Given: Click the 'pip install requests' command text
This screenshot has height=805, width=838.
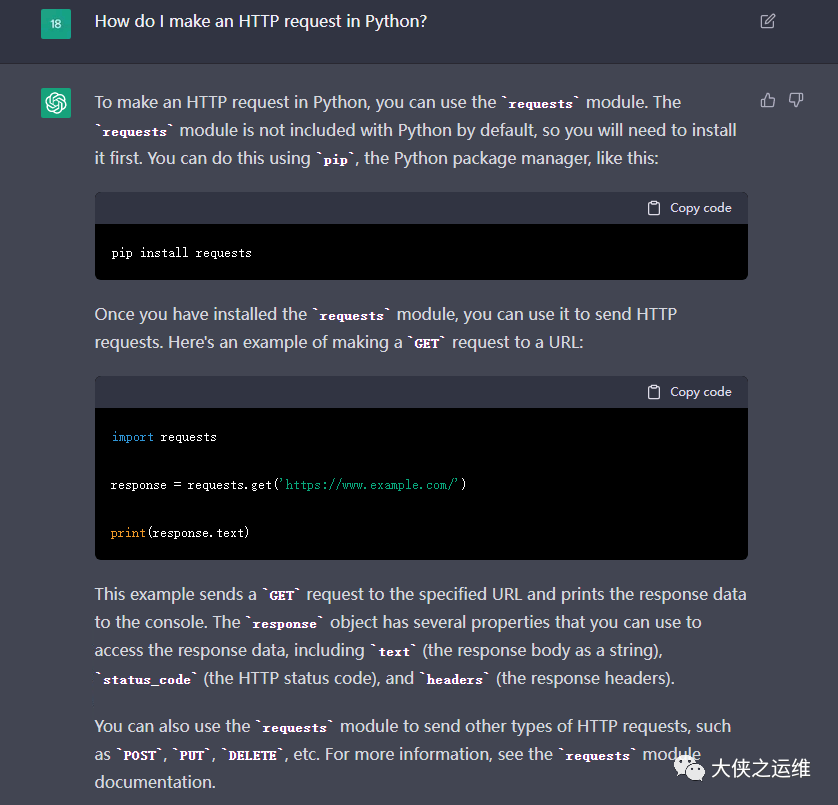Looking at the screenshot, I should [181, 253].
